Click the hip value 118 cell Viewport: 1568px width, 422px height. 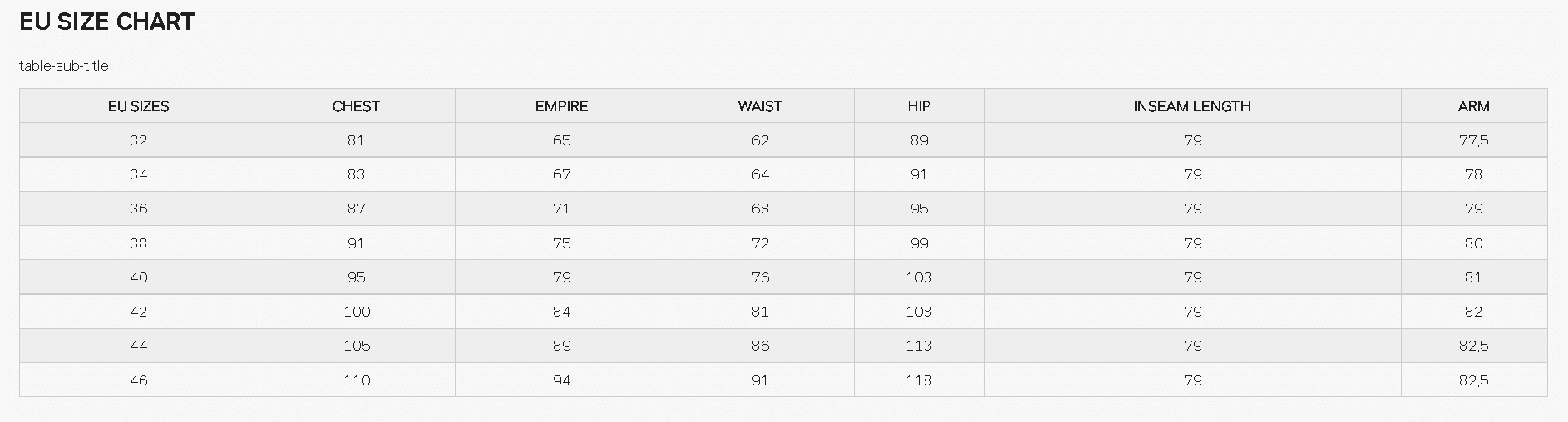[920, 380]
